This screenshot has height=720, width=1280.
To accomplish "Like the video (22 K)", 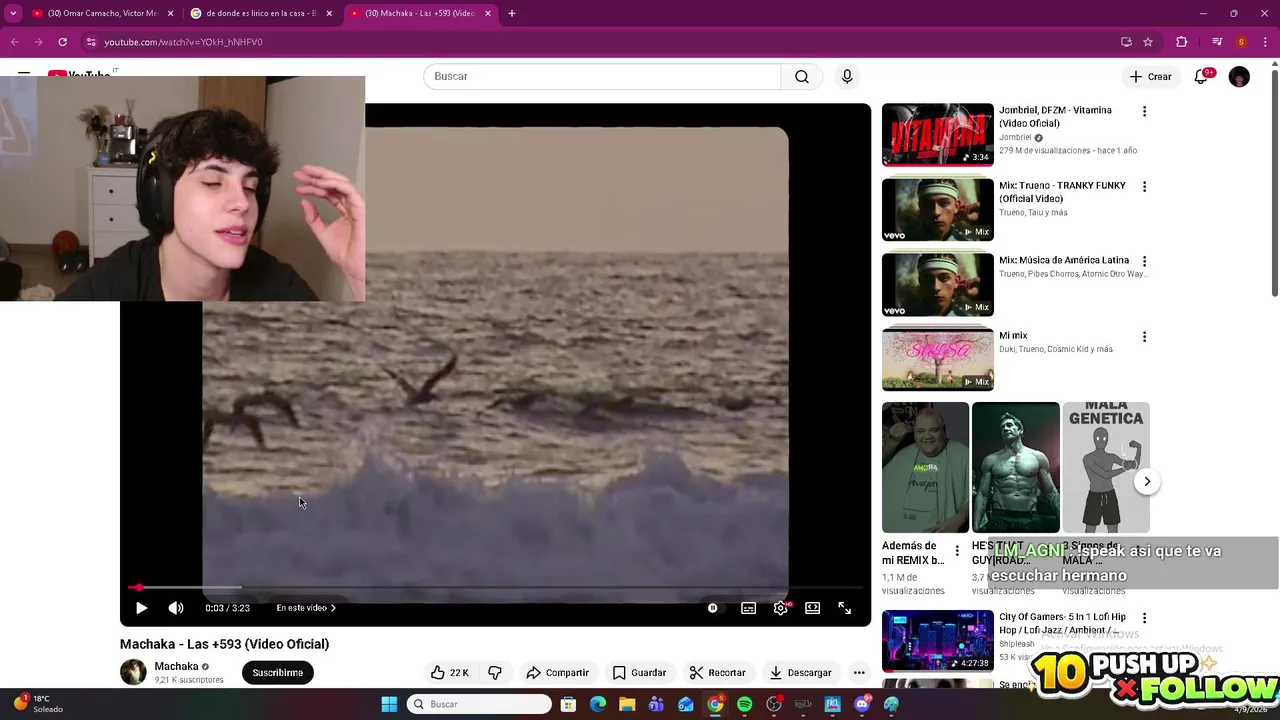I will 449,672.
